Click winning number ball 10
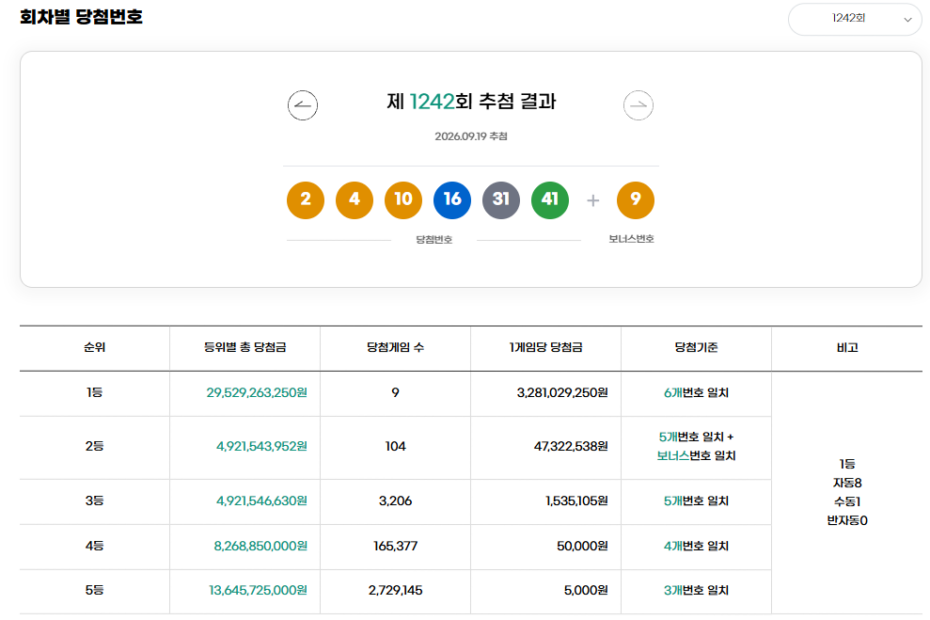 tap(403, 200)
